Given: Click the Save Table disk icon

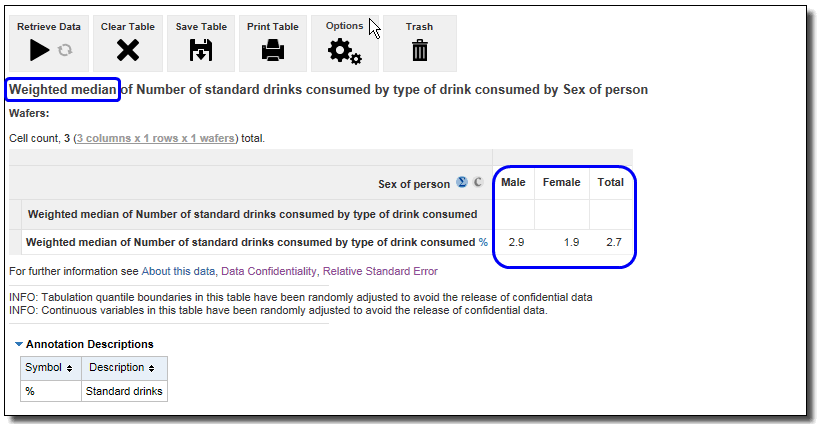Looking at the screenshot, I should point(200,50).
